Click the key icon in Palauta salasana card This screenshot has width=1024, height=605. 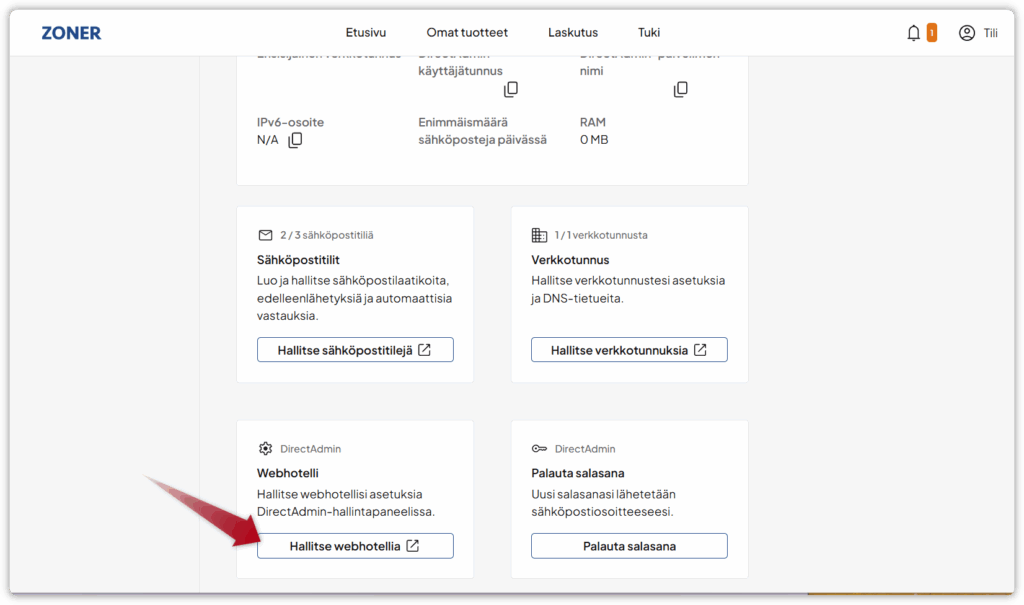539,449
